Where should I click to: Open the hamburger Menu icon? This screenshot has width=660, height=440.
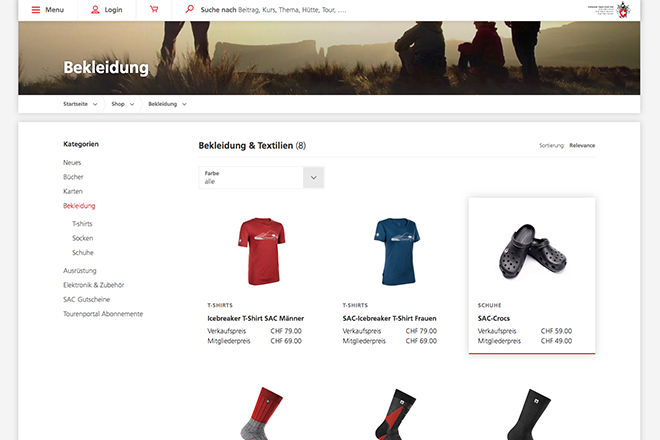click(x=36, y=10)
